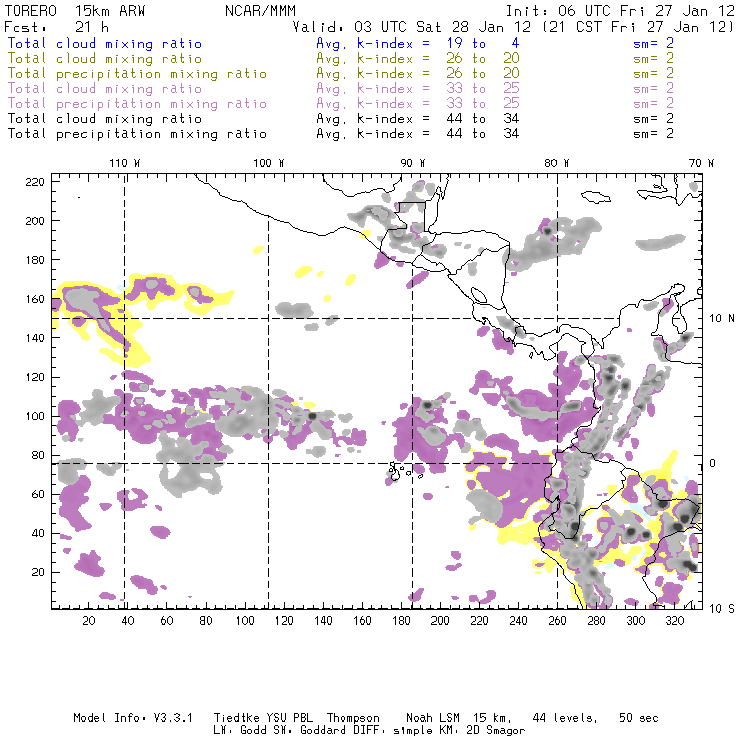This screenshot has height=740, width=740.
Task: Click the blue "sm= 2" smoothing value
Action: point(653,43)
